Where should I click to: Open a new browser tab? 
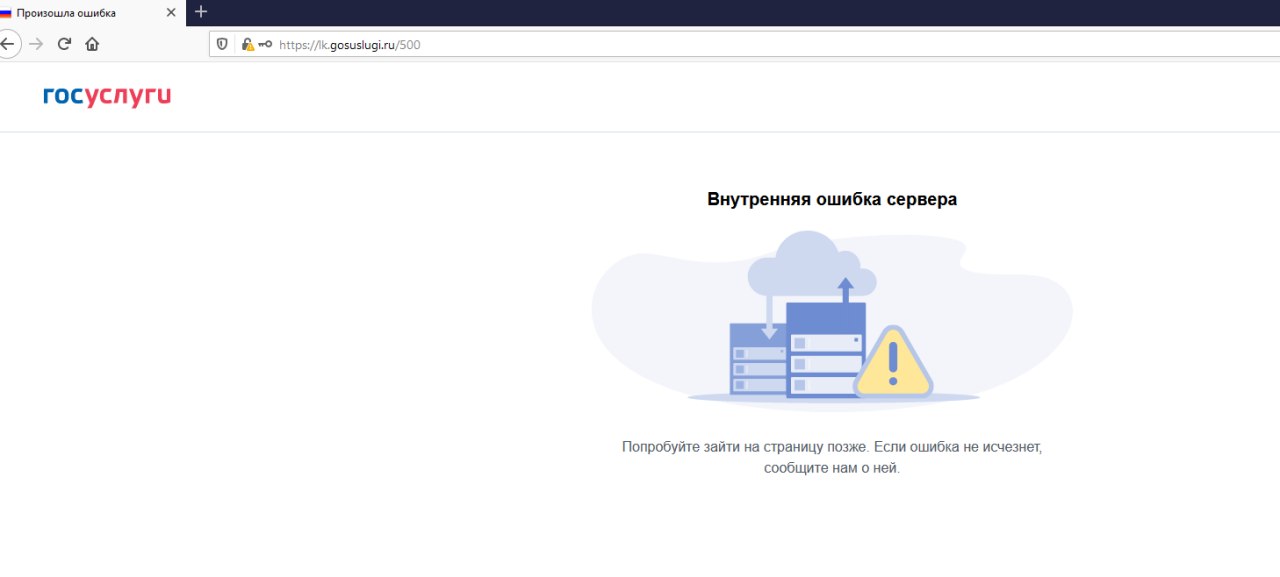(201, 12)
